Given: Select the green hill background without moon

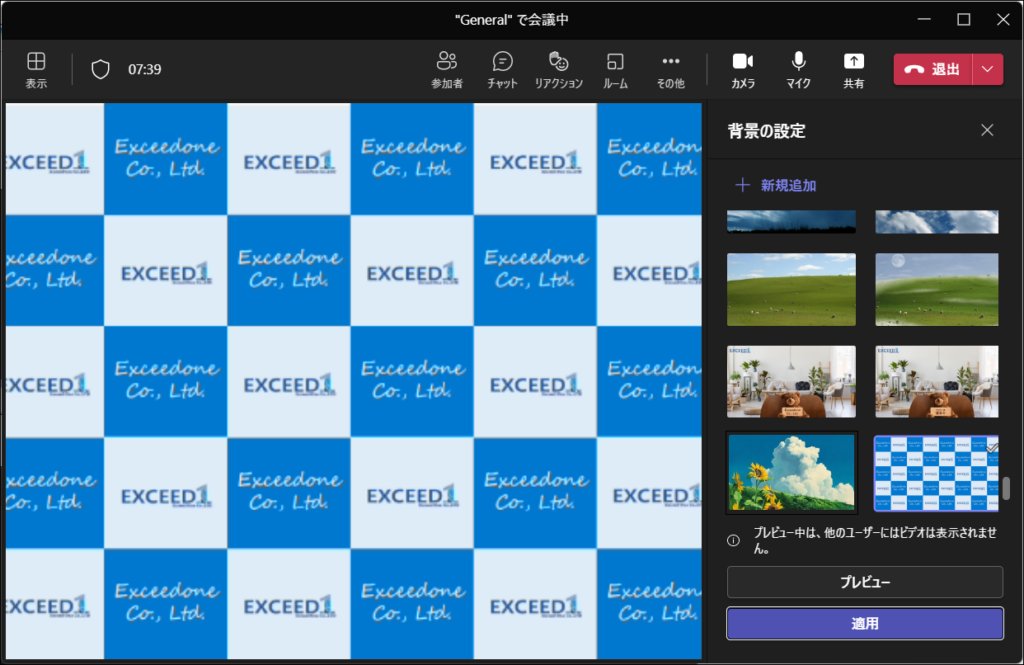Looking at the screenshot, I should (791, 289).
